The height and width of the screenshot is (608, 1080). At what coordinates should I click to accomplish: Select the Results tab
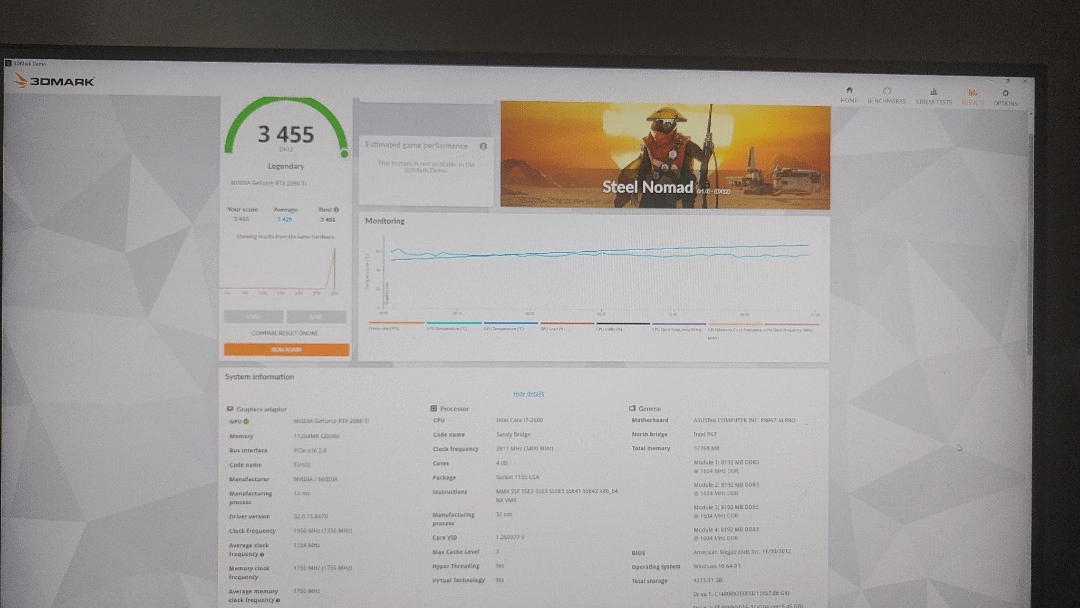pyautogui.click(x=973, y=97)
